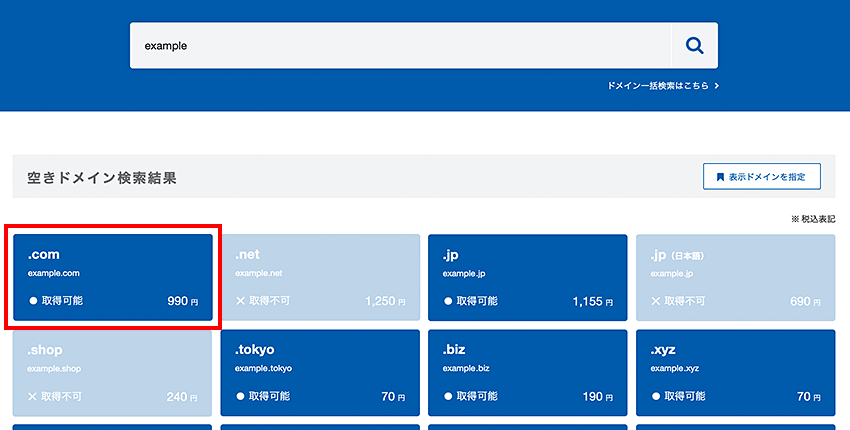Click the availability dot on .tokyo card

pyautogui.click(x=240, y=397)
